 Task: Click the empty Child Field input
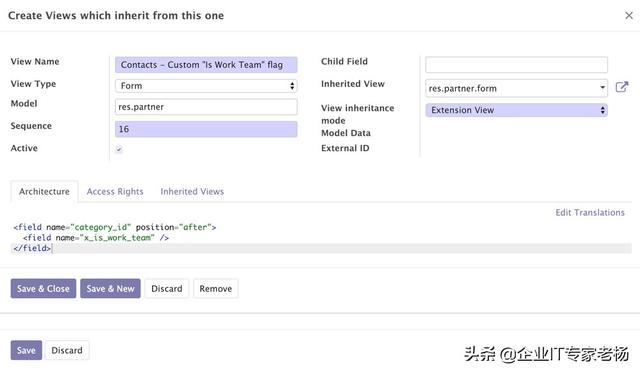click(x=516, y=64)
